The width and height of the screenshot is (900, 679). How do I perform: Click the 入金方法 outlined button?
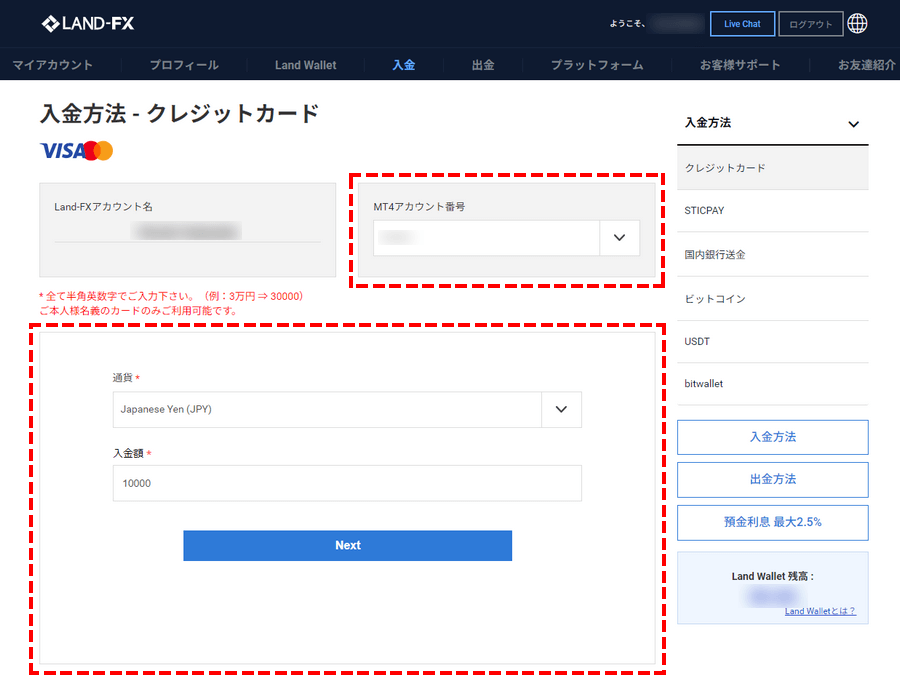pyautogui.click(x=773, y=437)
